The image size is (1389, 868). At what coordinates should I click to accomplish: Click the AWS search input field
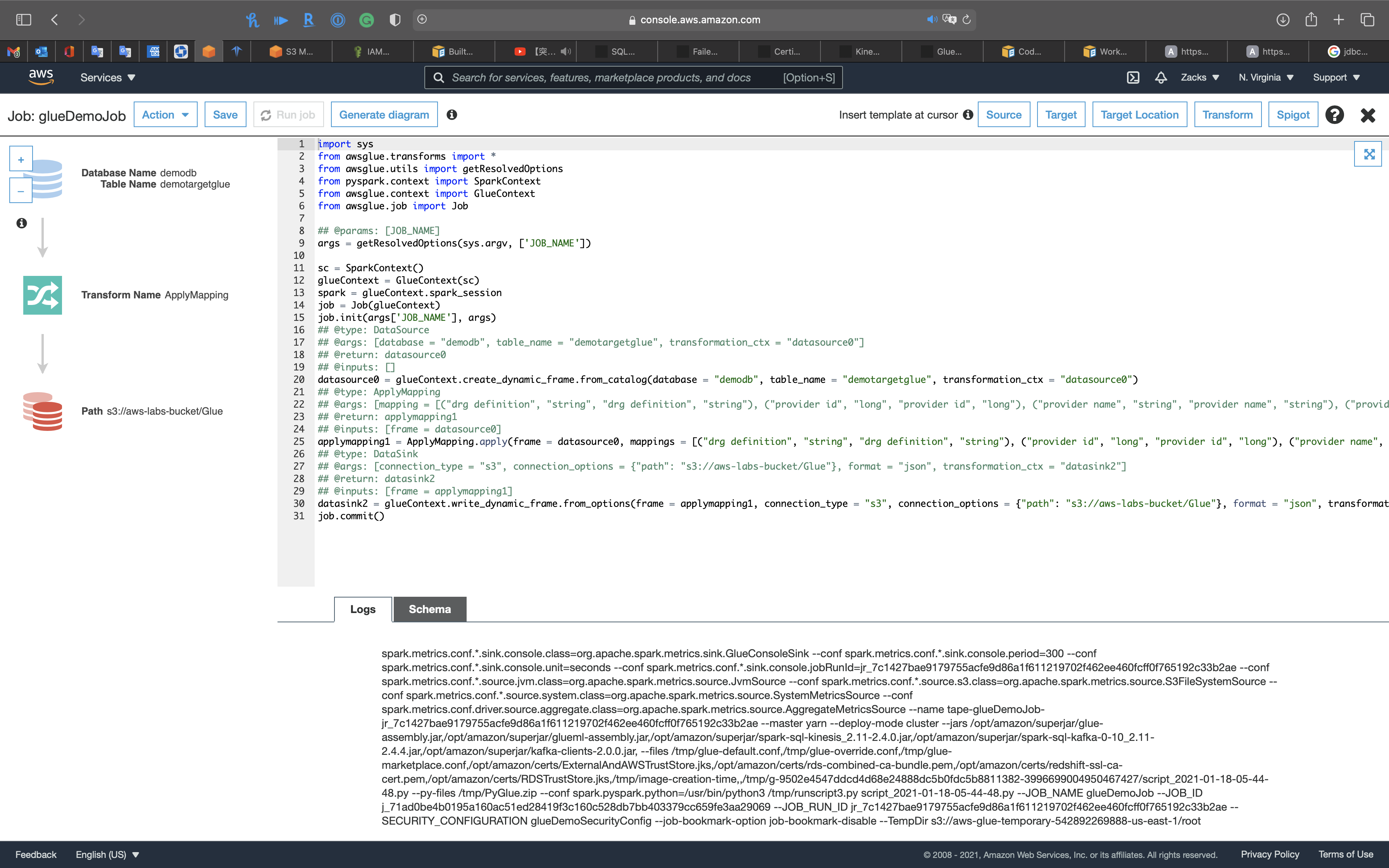click(614, 77)
